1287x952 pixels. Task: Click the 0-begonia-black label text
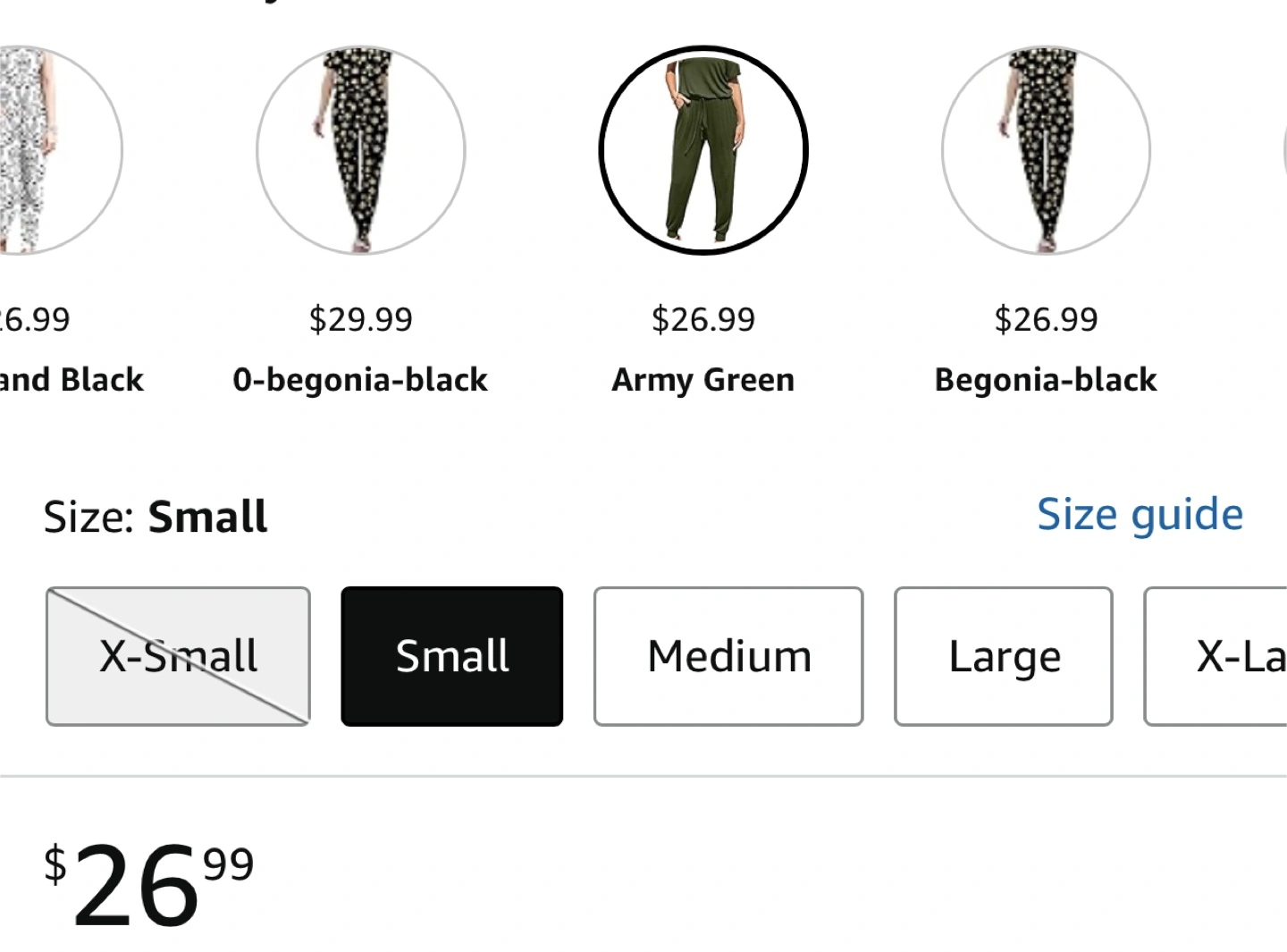coord(360,380)
